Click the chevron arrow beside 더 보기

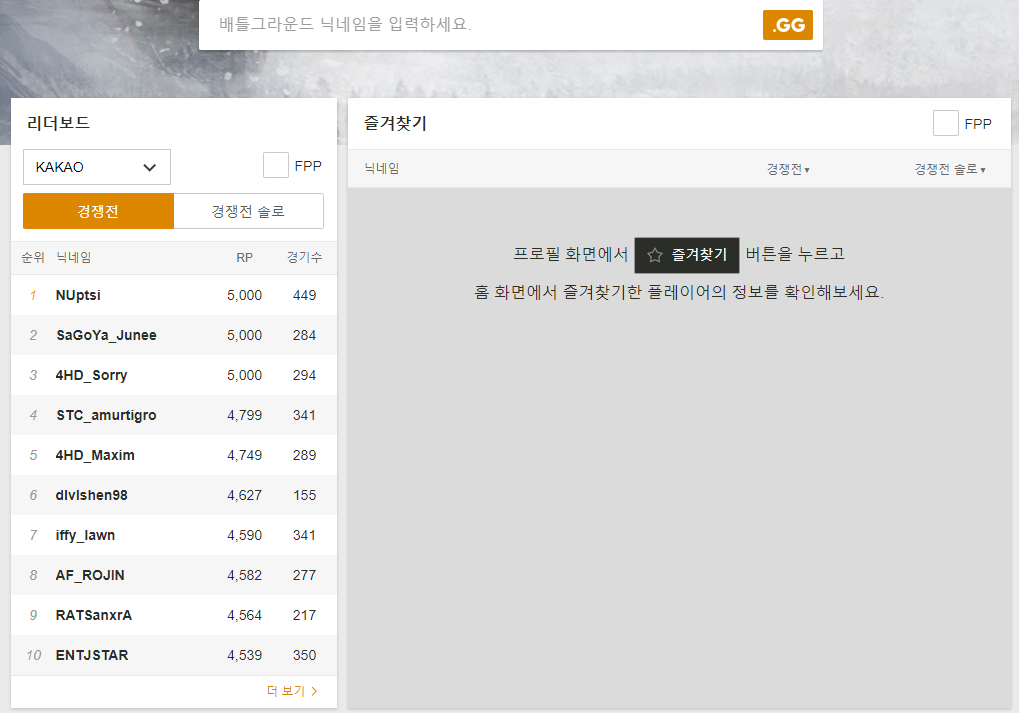coord(315,691)
